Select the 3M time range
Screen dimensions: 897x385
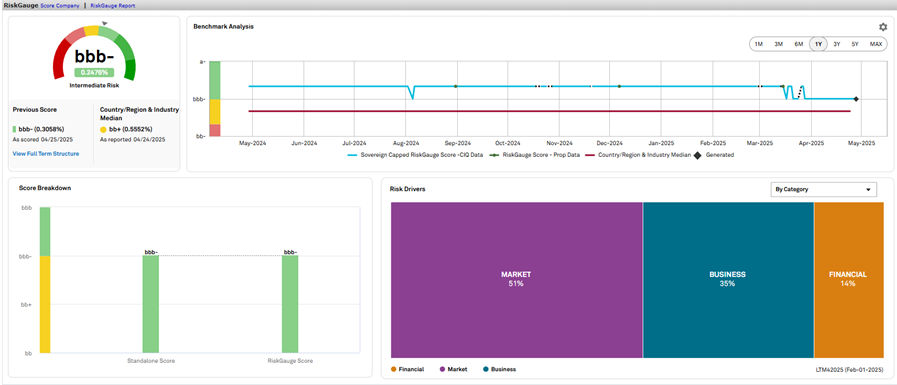[x=778, y=44]
